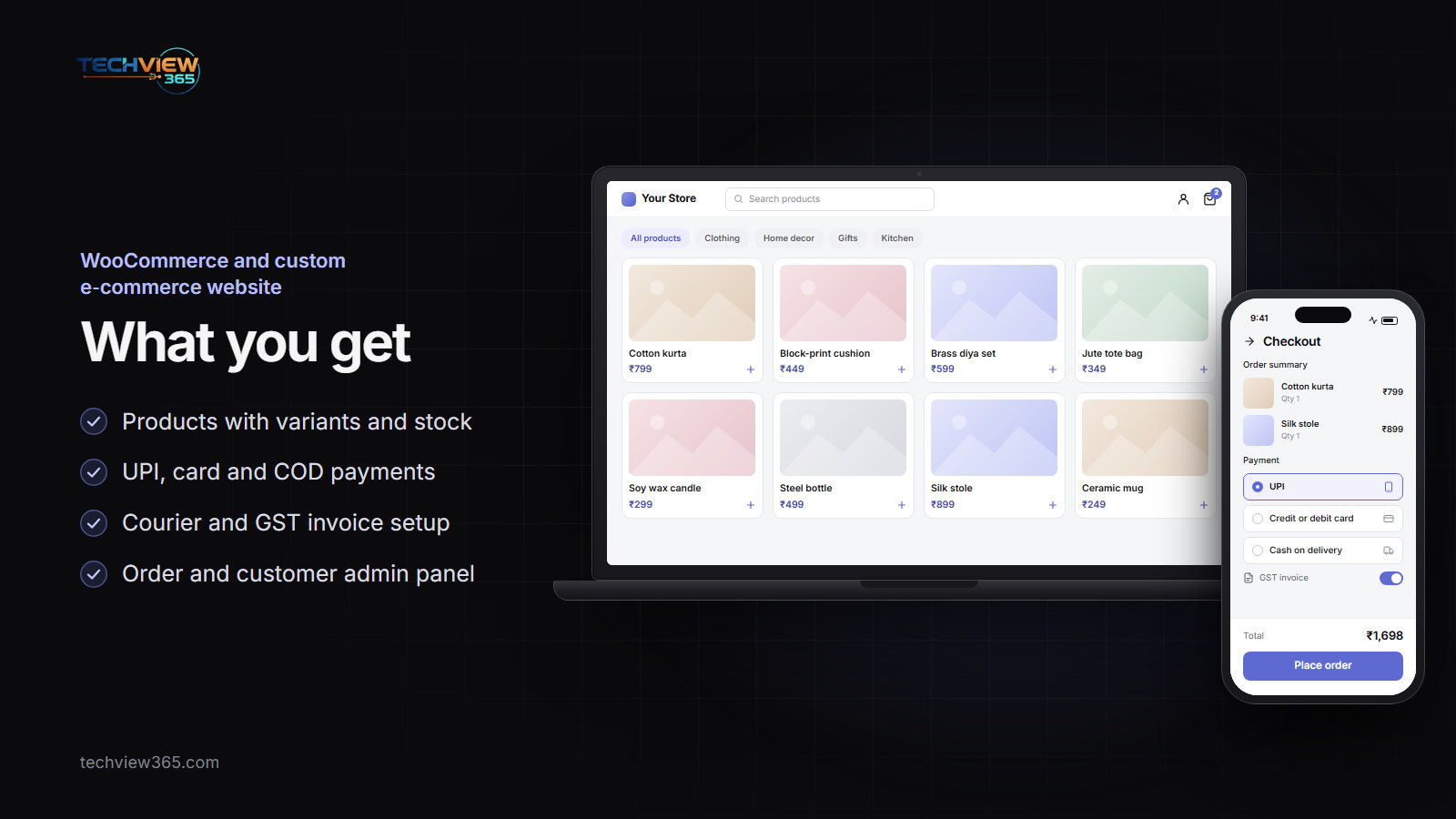This screenshot has height=819, width=1456.
Task: Open Brass diya set product image
Action: pyautogui.click(x=994, y=303)
